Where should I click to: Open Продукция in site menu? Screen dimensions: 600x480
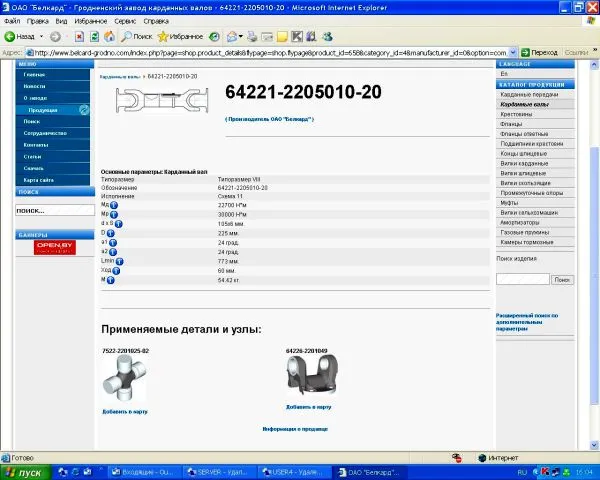pos(53,110)
